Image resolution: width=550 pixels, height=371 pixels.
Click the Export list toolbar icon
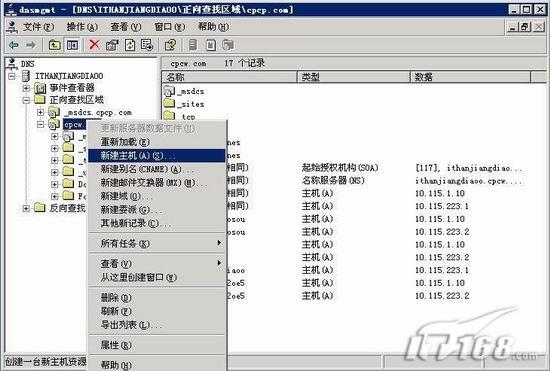147,45
